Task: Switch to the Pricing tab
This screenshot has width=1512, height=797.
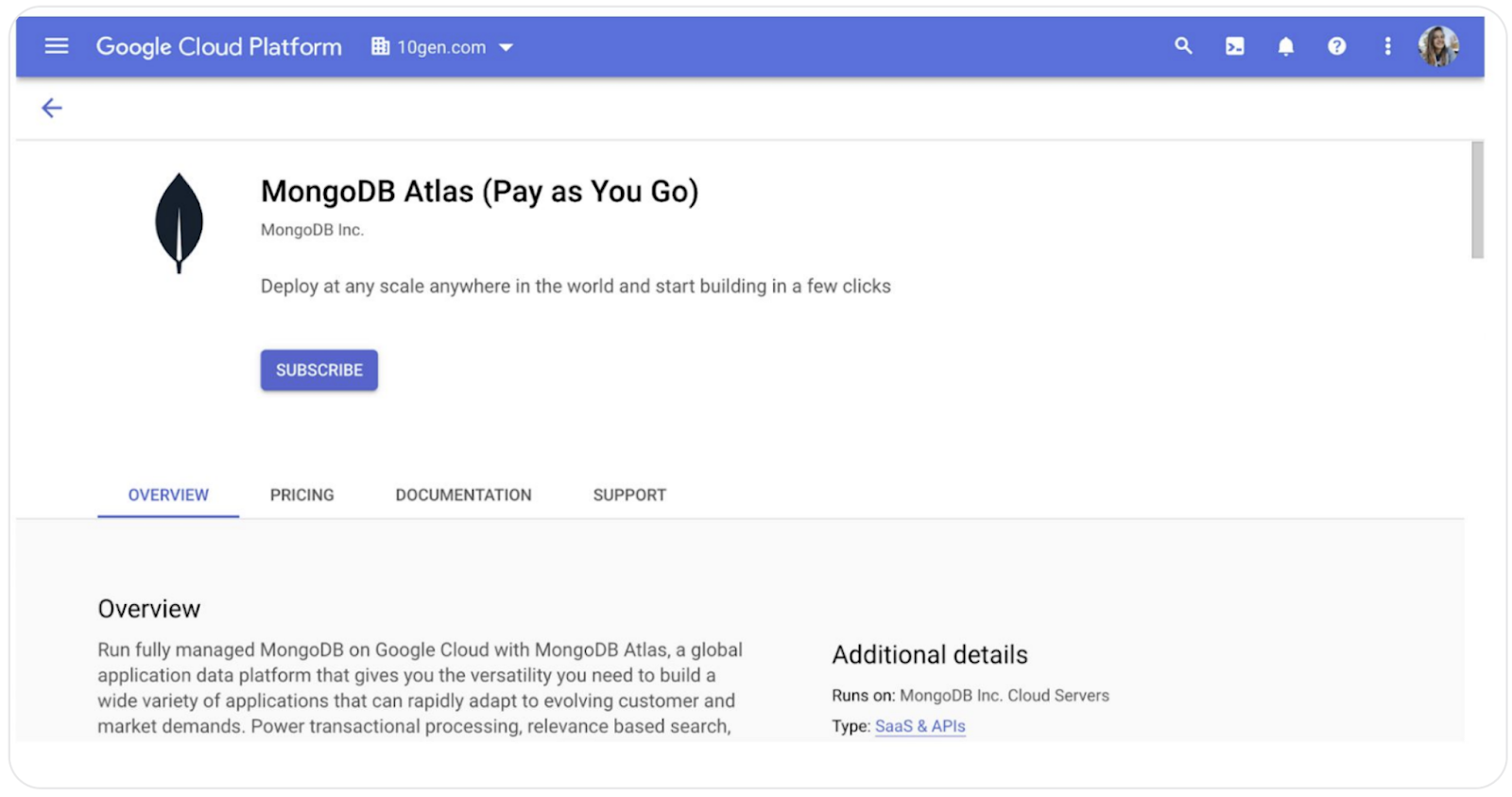Action: tap(301, 495)
